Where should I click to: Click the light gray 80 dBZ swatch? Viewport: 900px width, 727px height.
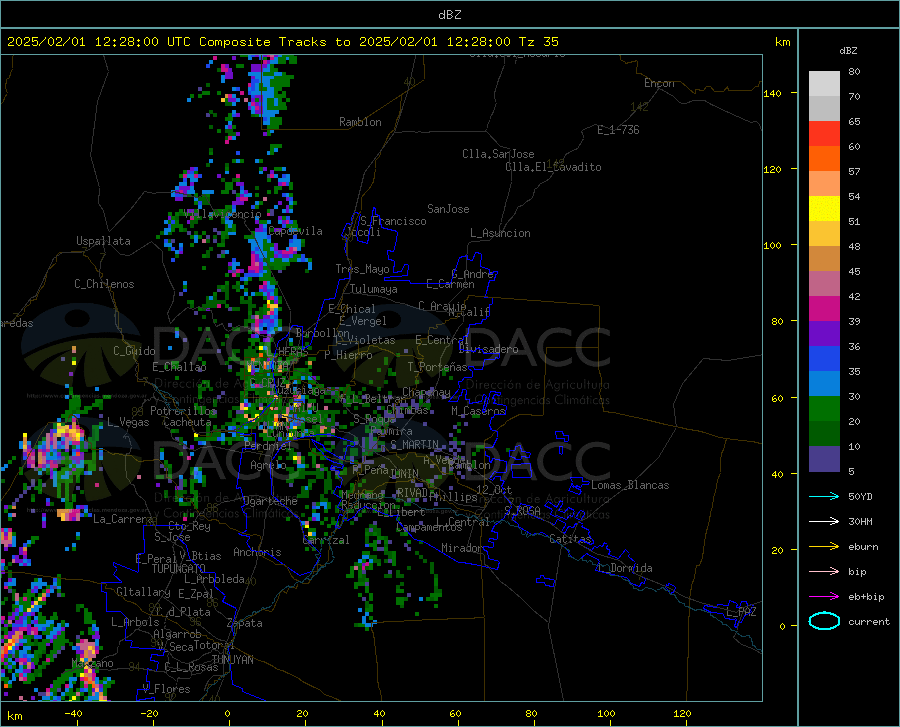(x=824, y=84)
